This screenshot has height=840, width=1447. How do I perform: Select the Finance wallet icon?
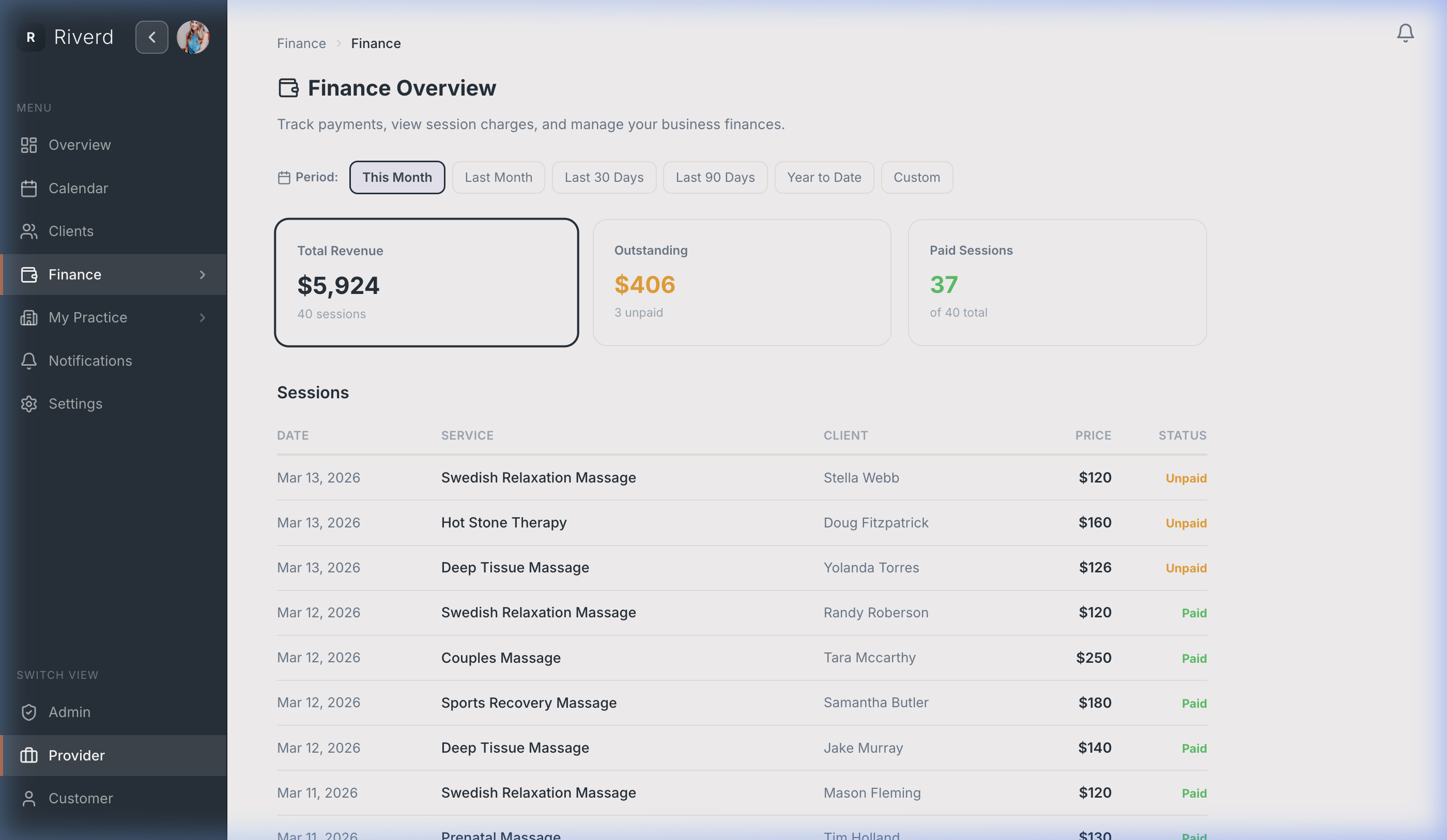coord(29,274)
